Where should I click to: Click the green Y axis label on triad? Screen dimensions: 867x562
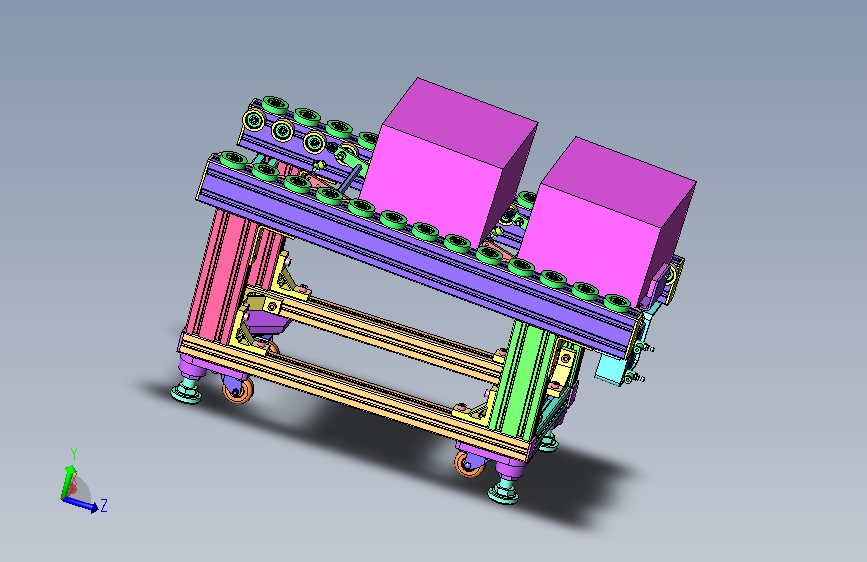coord(74,454)
